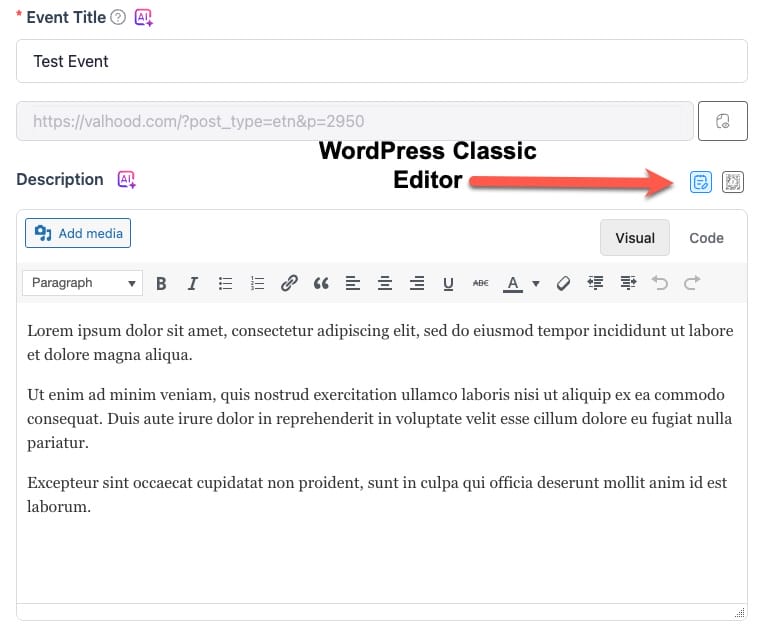The image size is (768, 638).
Task: Toggle bold formatting in editor toolbar
Action: 161,283
